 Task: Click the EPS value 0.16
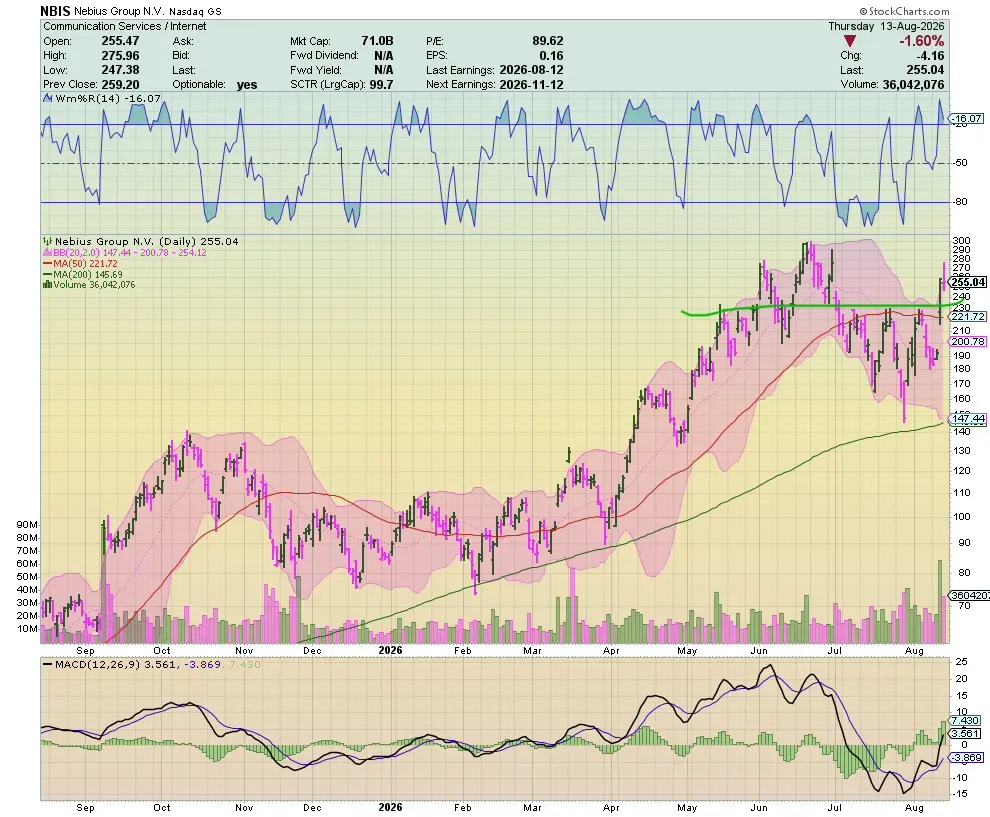pos(551,55)
